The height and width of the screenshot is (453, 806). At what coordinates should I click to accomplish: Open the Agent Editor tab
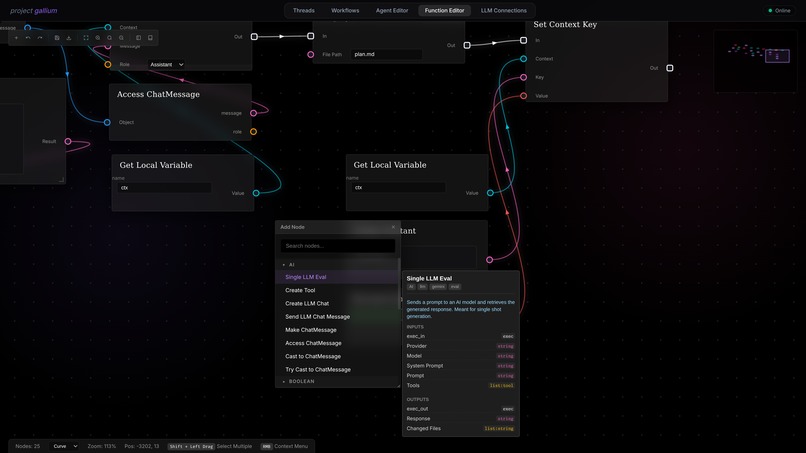392,10
